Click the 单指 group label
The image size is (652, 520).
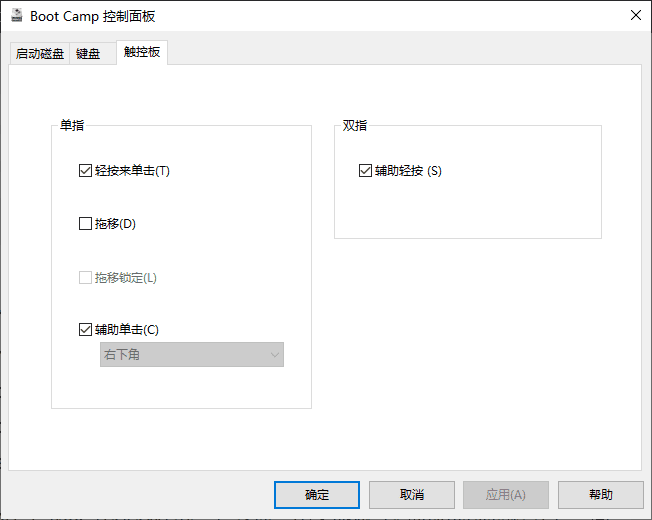[72, 126]
